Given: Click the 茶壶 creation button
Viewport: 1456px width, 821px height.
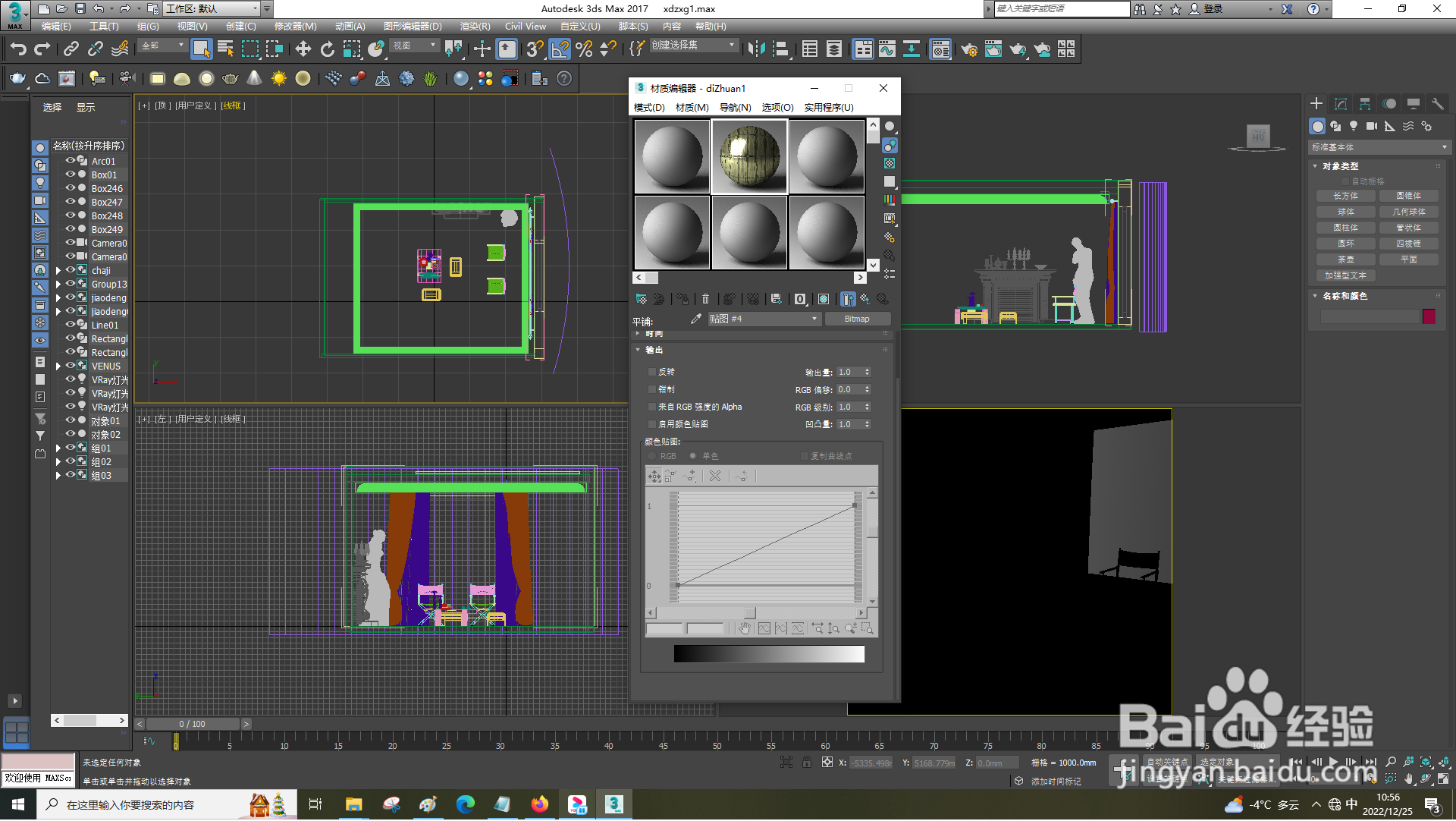Looking at the screenshot, I should tap(1345, 259).
